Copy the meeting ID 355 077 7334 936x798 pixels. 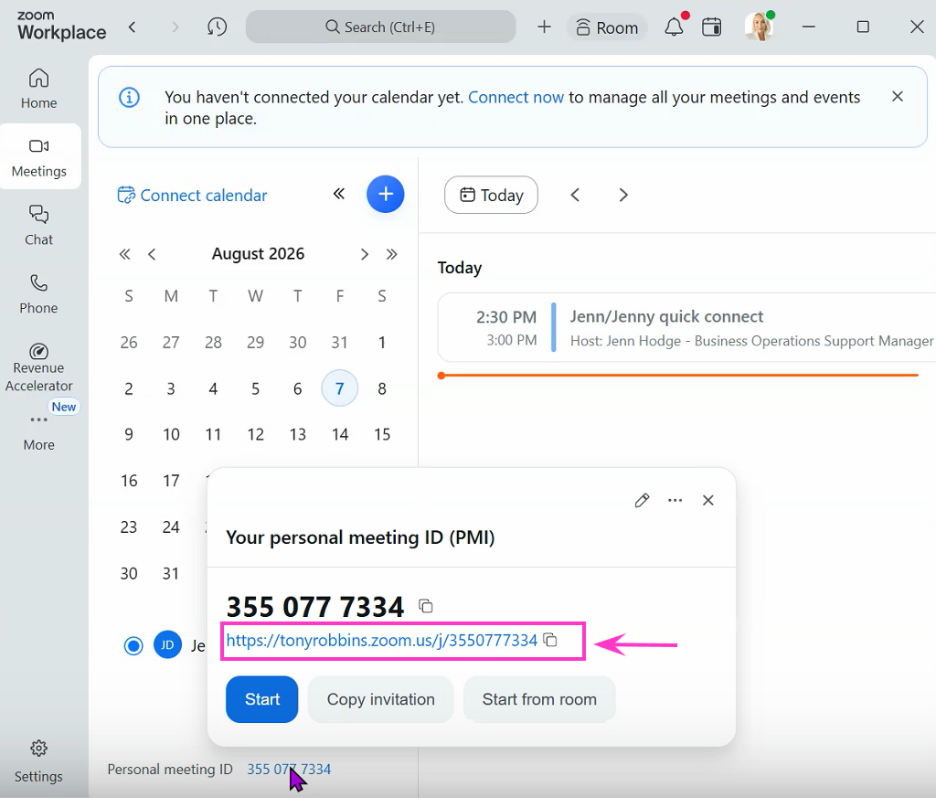tap(426, 606)
